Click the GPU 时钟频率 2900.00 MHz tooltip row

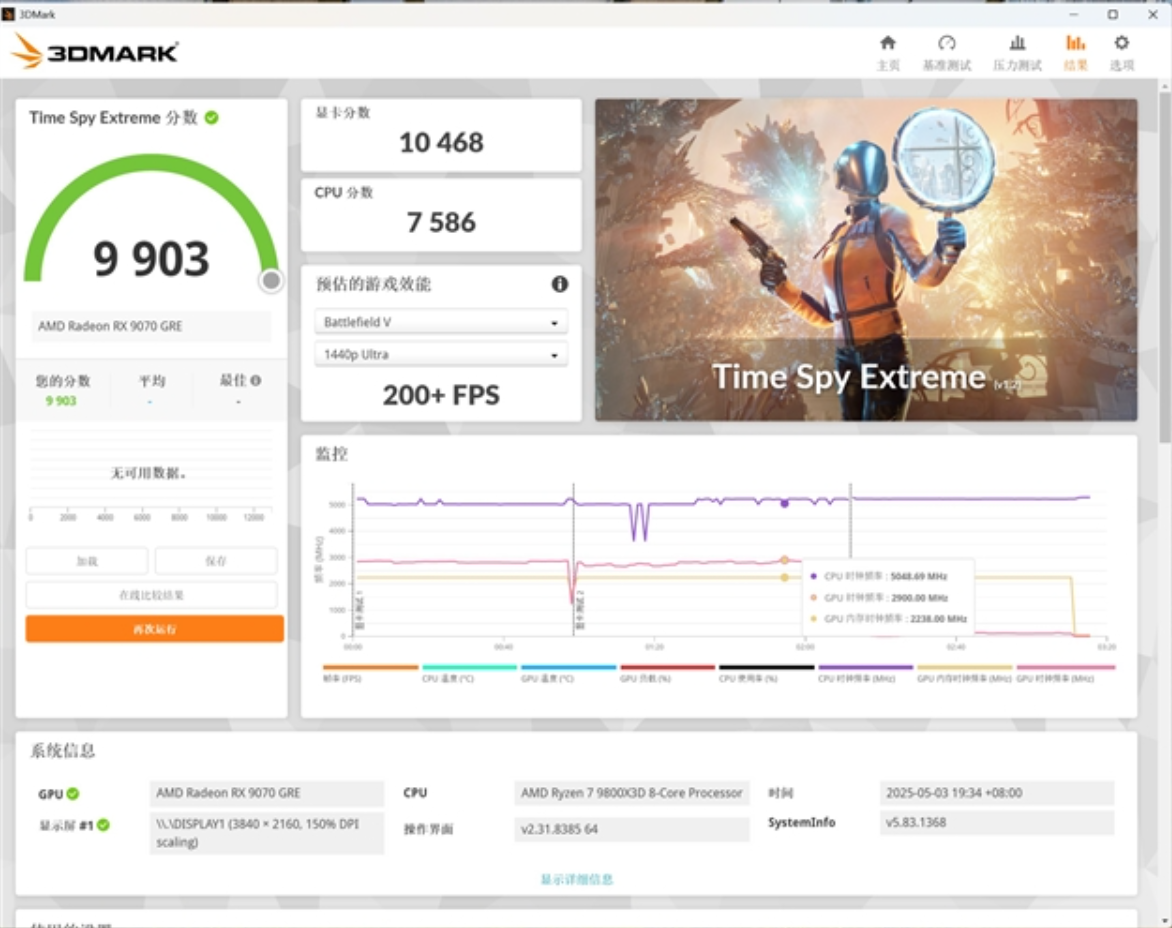878,598
